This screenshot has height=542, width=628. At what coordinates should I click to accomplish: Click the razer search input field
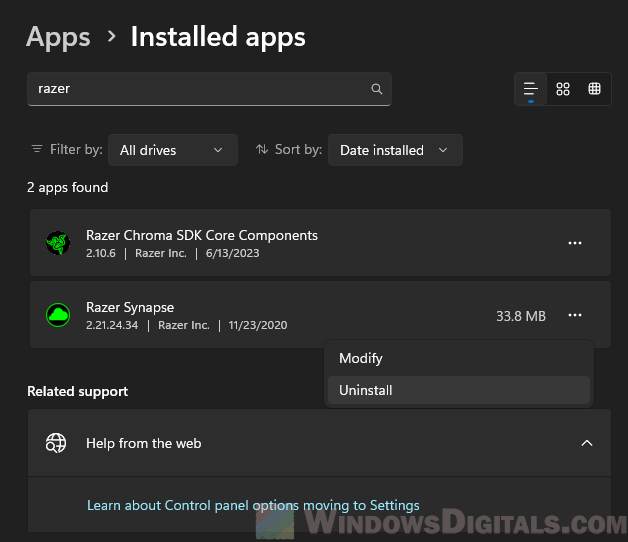coord(209,89)
